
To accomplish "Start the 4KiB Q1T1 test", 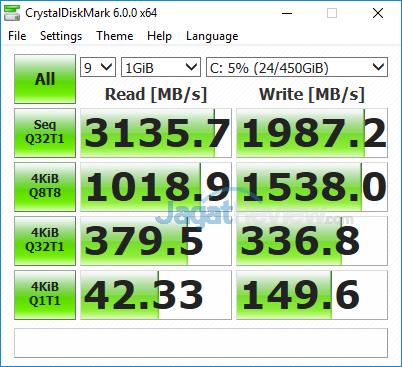I will [45, 295].
